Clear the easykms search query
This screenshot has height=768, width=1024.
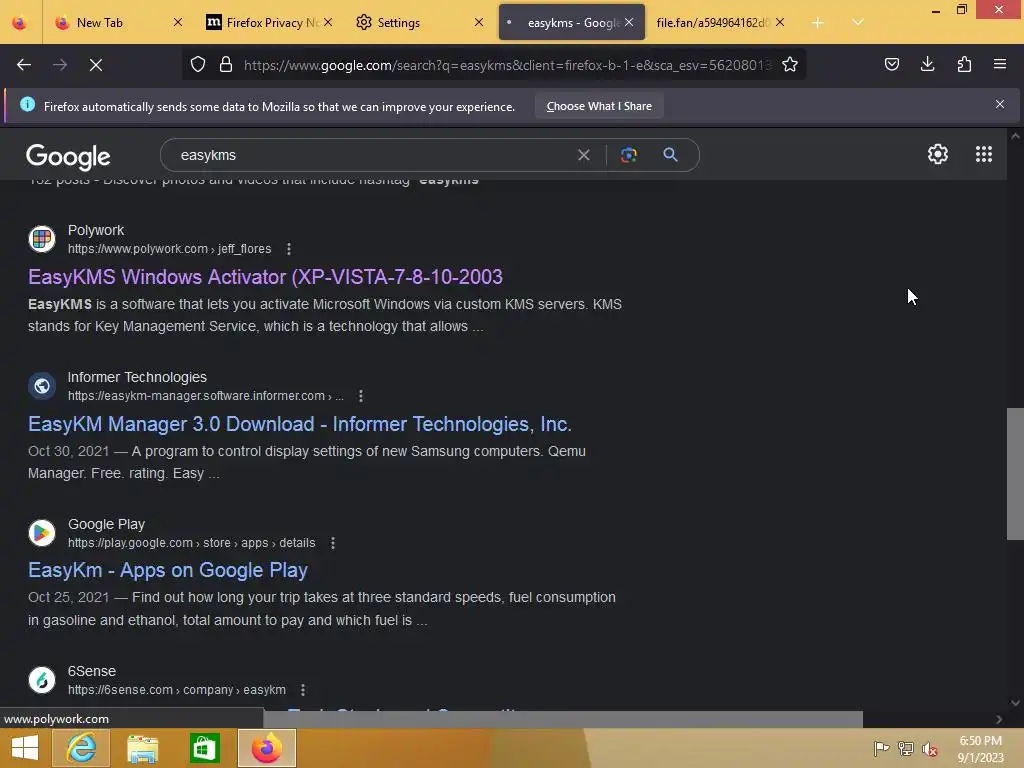point(584,155)
